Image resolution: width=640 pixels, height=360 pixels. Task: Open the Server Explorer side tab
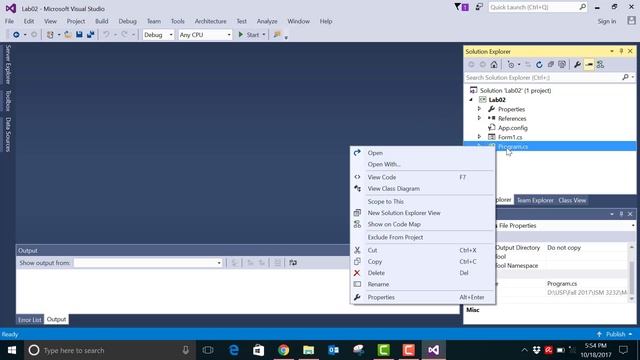pyautogui.click(x=8, y=64)
